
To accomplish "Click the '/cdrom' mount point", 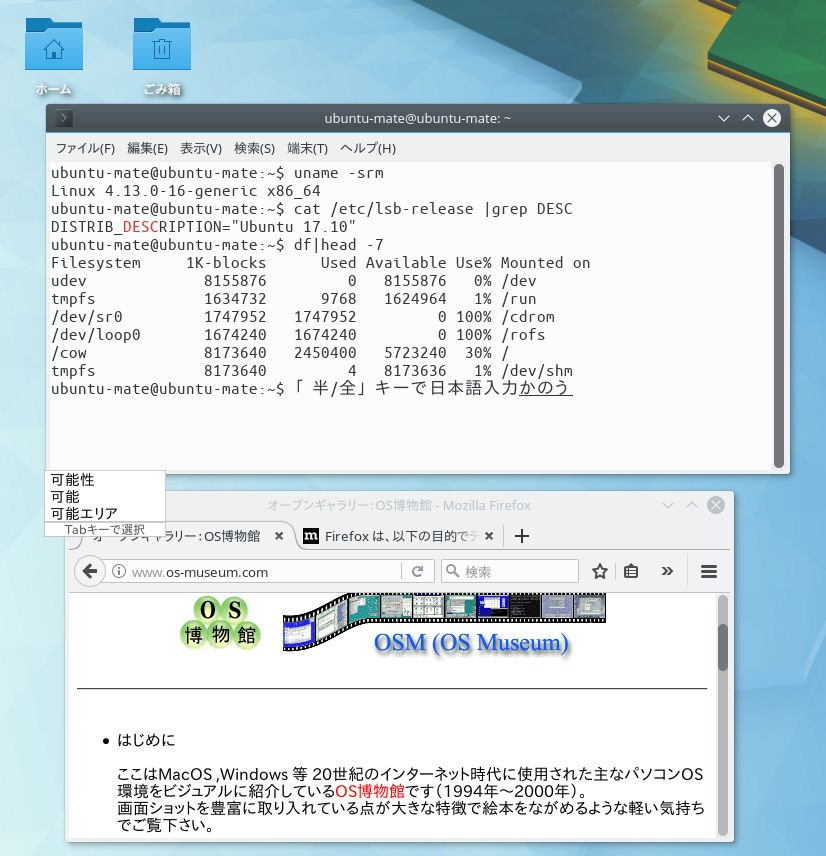I will click(x=528, y=317).
